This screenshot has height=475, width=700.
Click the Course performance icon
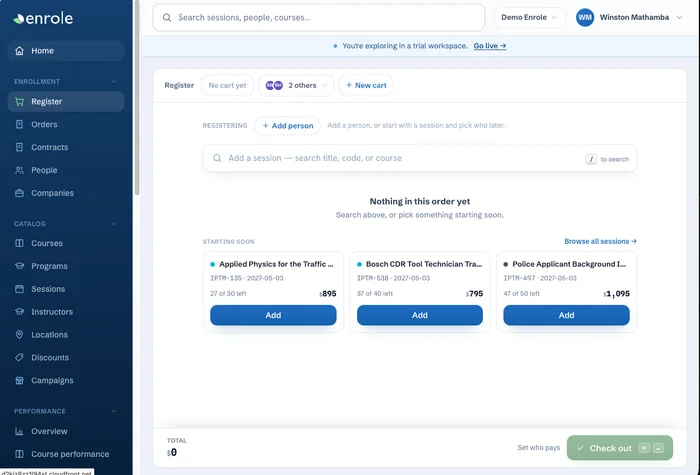(19, 454)
